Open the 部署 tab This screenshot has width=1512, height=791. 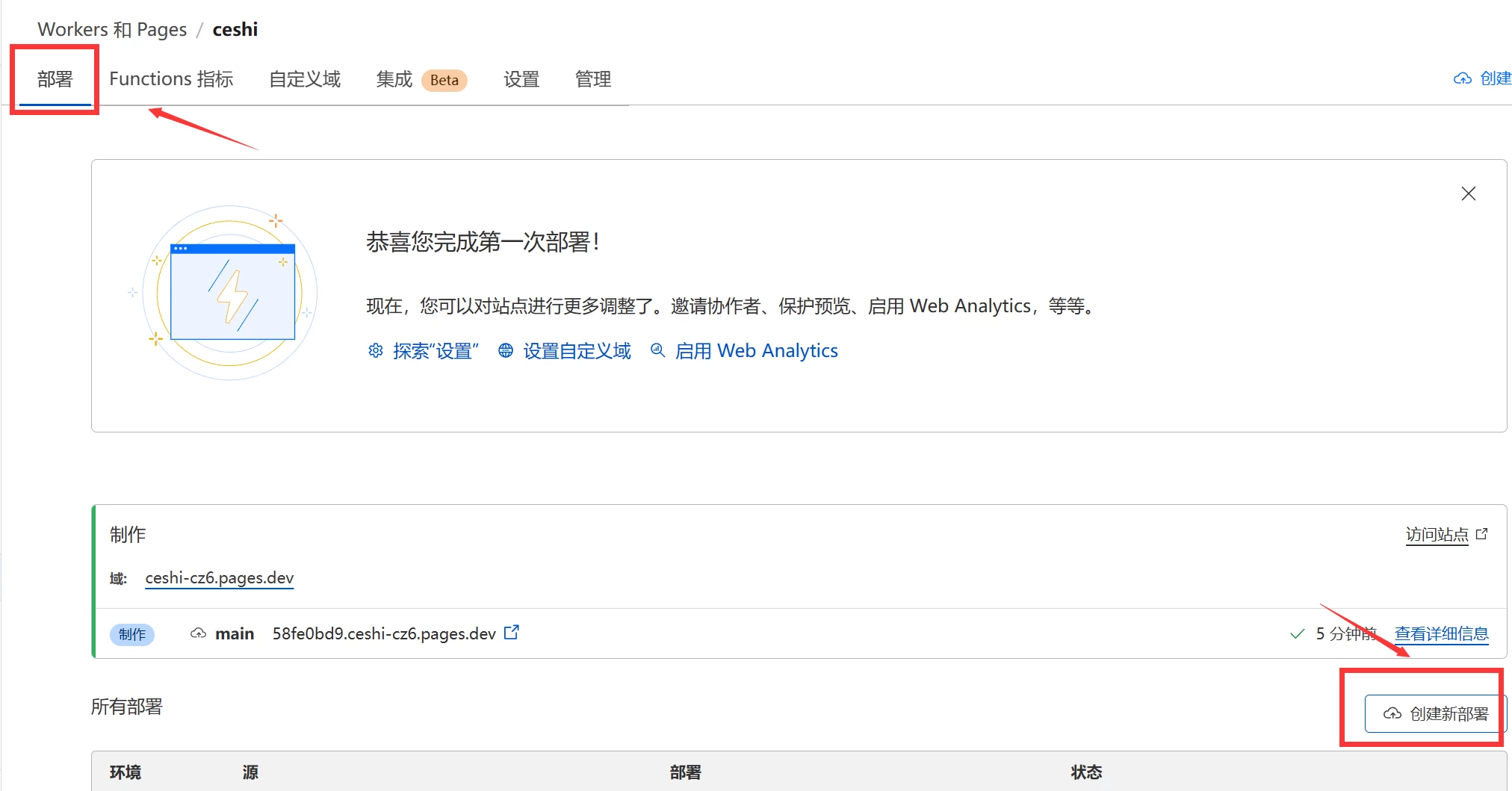pyautogui.click(x=55, y=79)
